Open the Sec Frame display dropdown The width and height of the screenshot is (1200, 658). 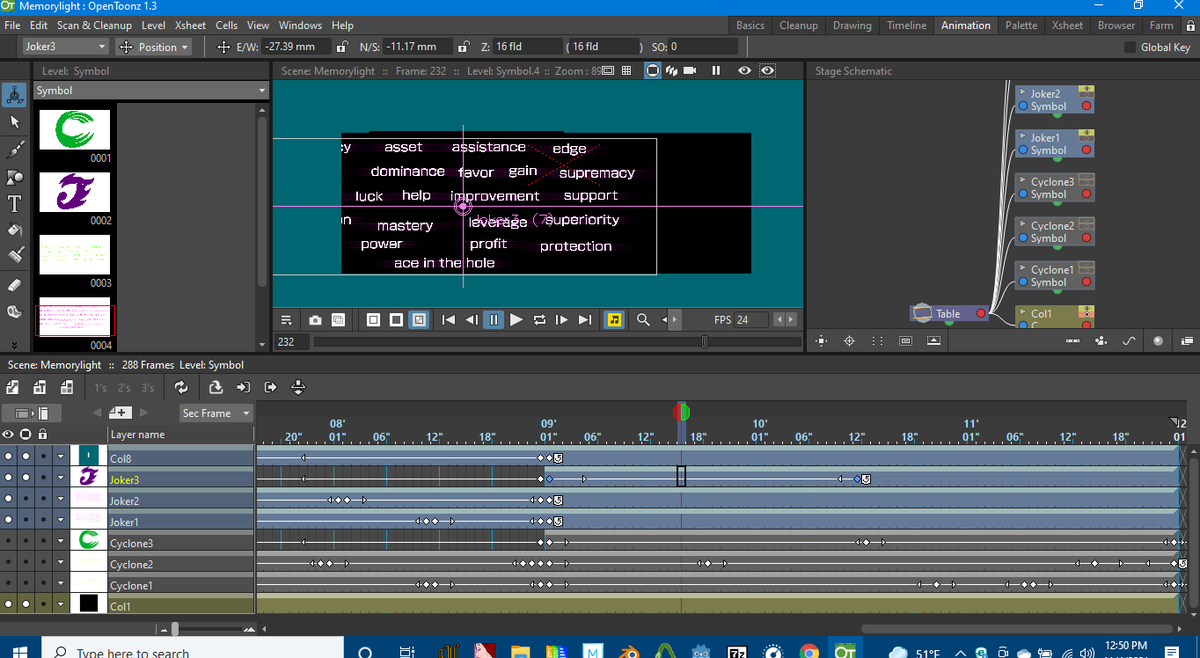[215, 413]
